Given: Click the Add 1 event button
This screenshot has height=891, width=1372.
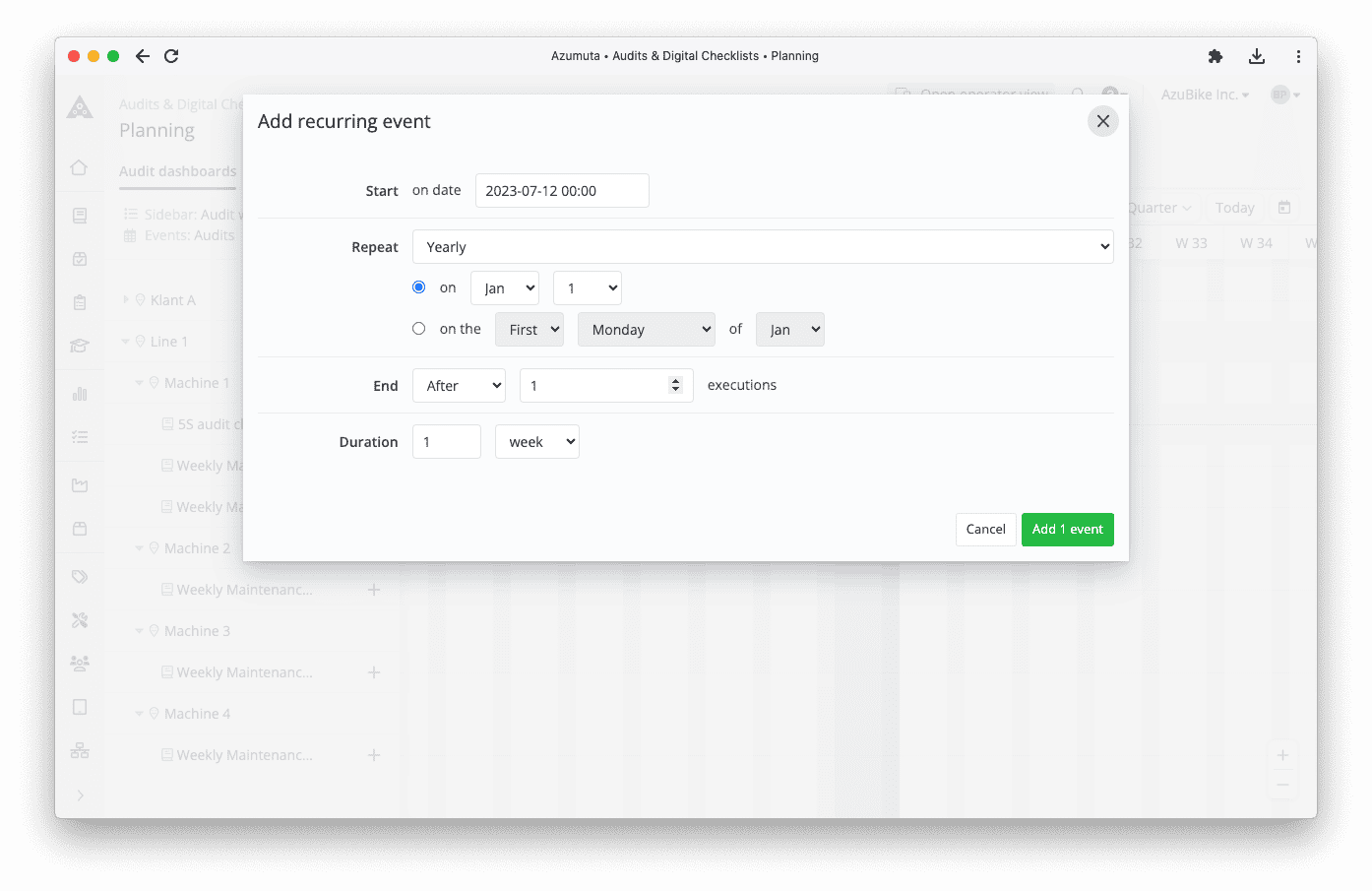Looking at the screenshot, I should coord(1067,529).
